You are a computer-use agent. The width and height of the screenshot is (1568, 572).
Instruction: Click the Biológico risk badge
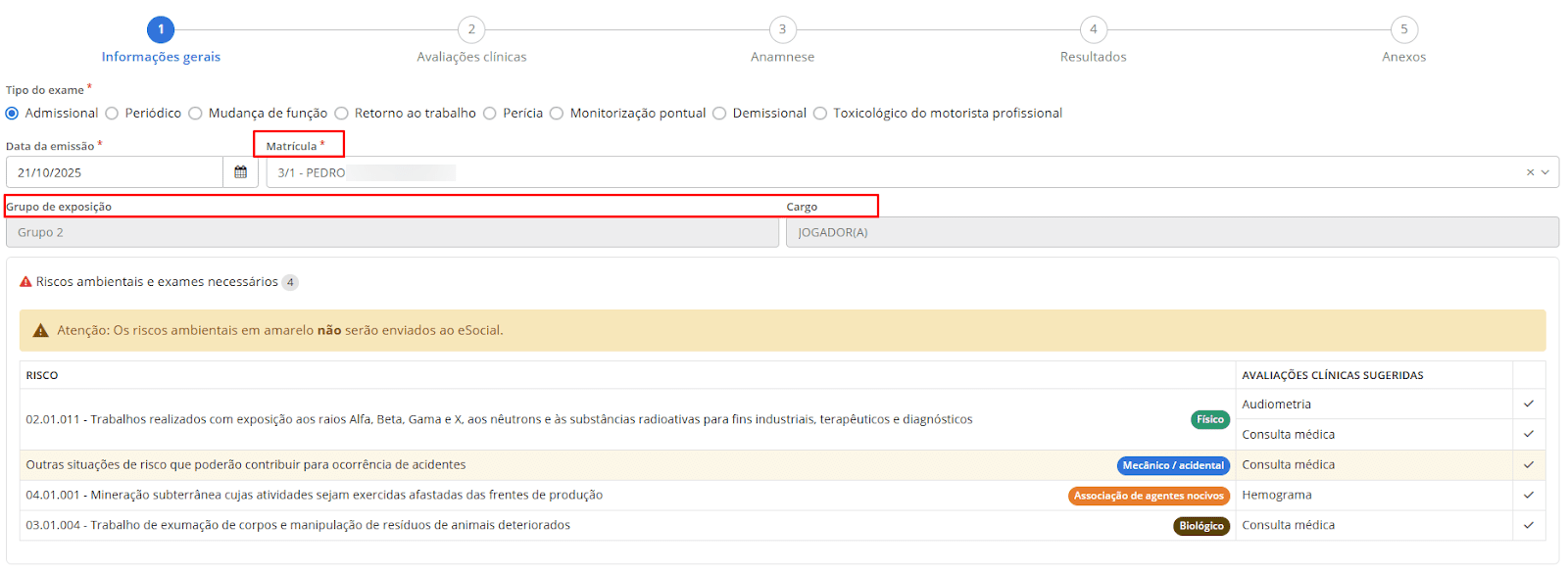pyautogui.click(x=1200, y=526)
